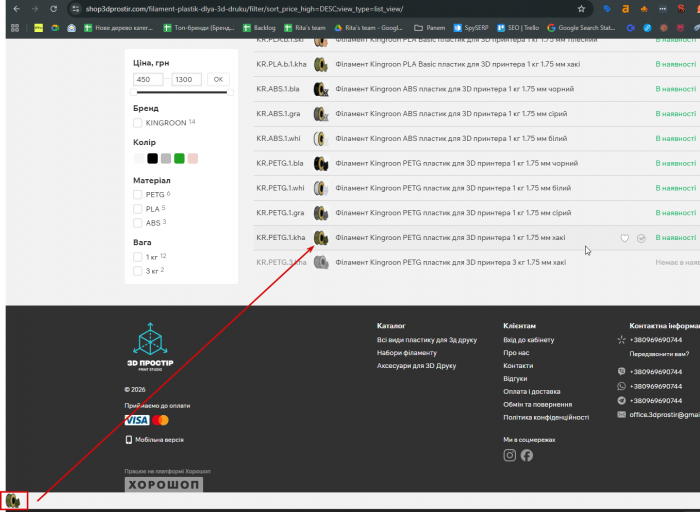Screen dimensions: 700x512
Task: Add KR.PETG.1.kha to comparison check icon
Action: tap(641, 238)
